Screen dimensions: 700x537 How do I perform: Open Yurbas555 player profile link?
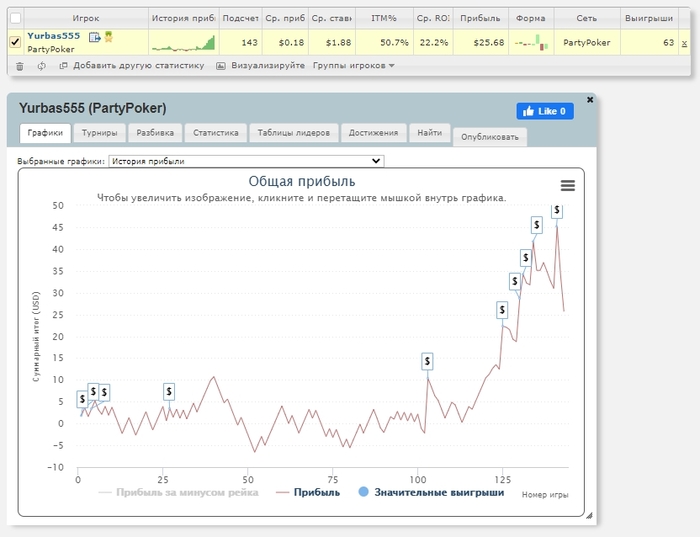pyautogui.click(x=54, y=36)
